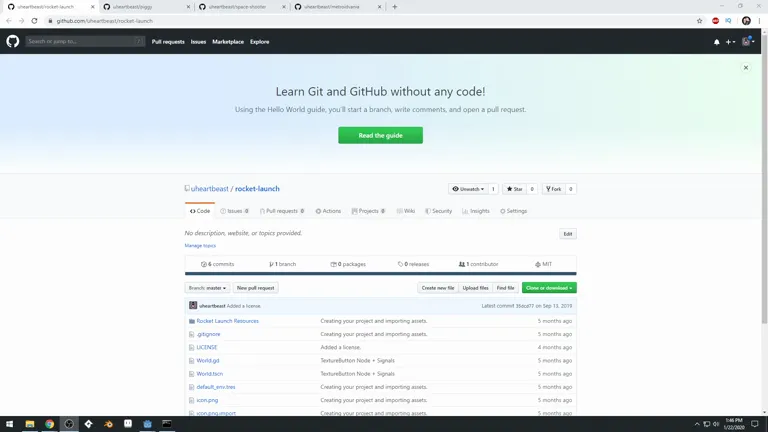Open the Security tab

coord(439,211)
